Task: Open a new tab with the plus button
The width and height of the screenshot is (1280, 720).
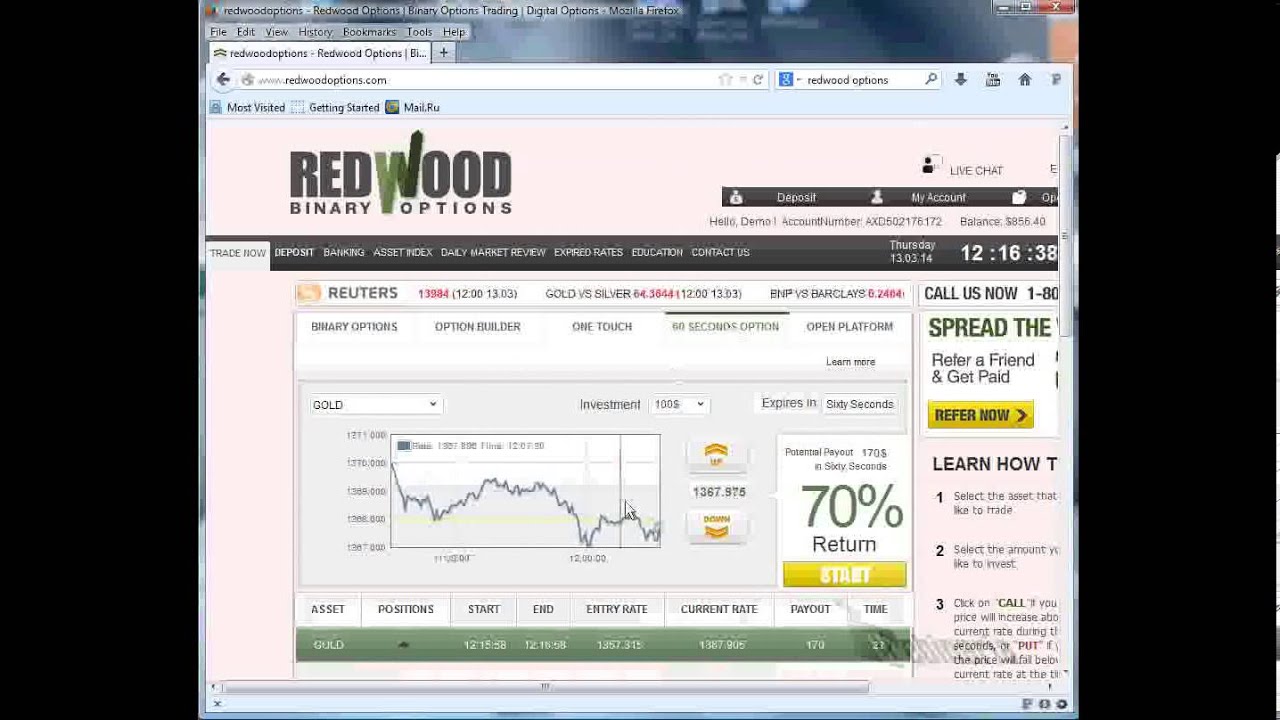Action: (444, 53)
